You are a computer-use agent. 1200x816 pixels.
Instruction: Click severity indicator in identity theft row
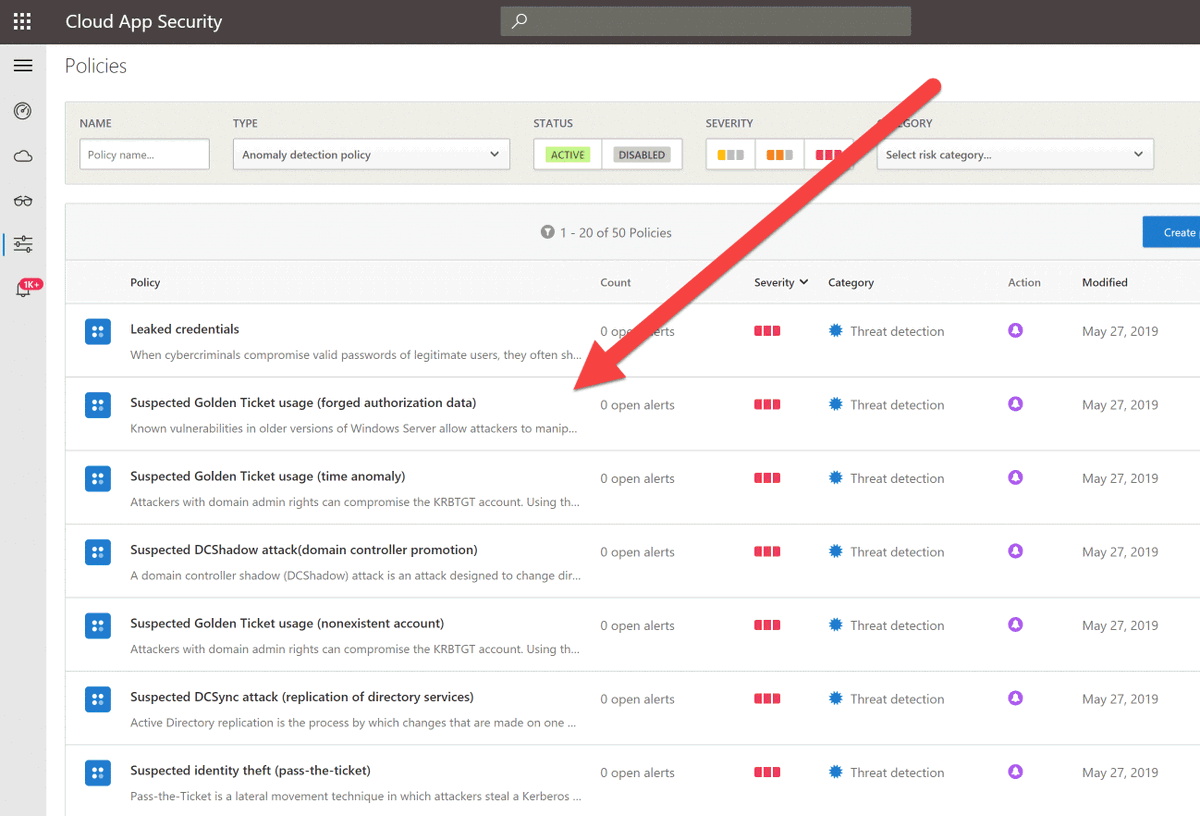(x=767, y=772)
